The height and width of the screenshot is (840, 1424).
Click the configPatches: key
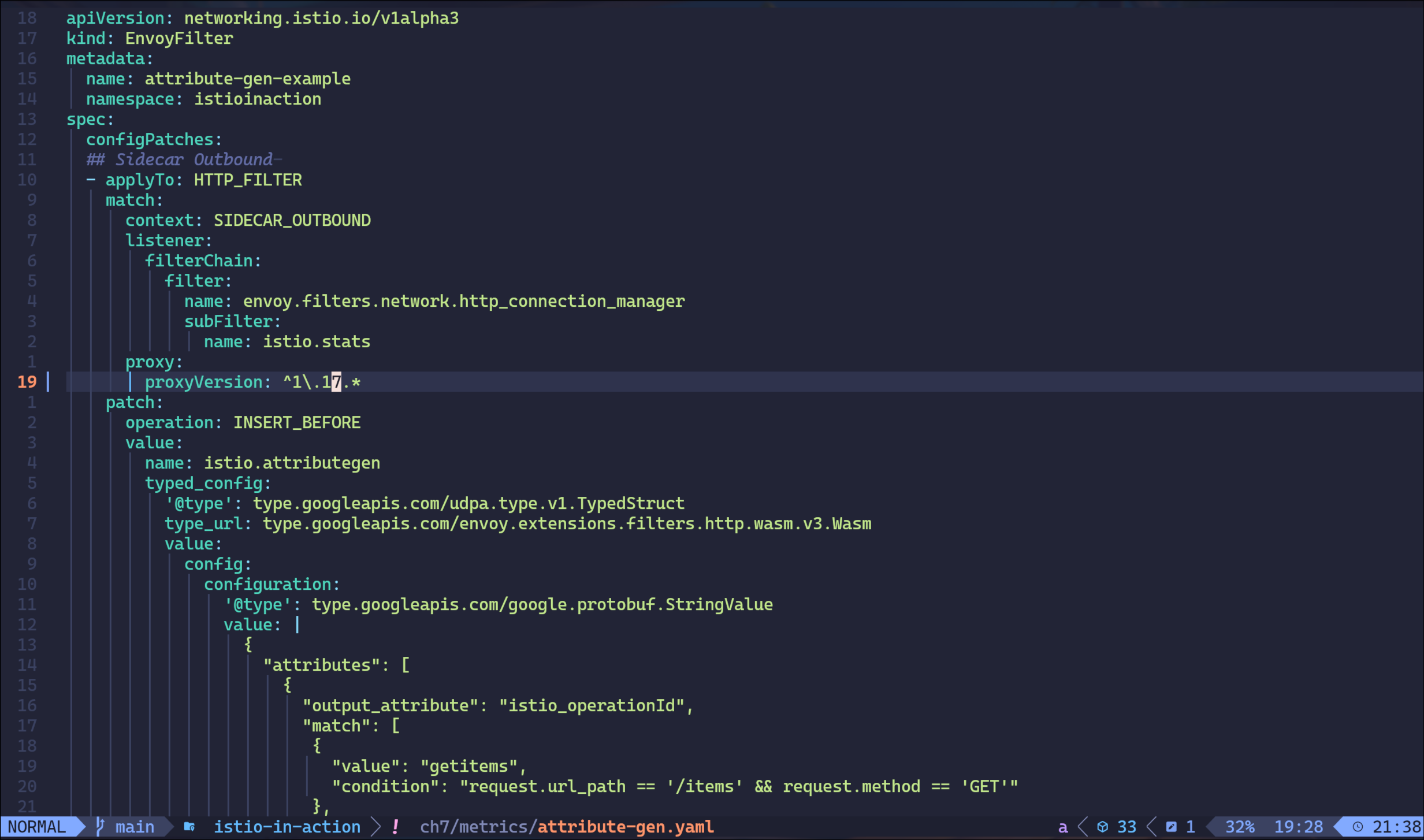coord(154,139)
